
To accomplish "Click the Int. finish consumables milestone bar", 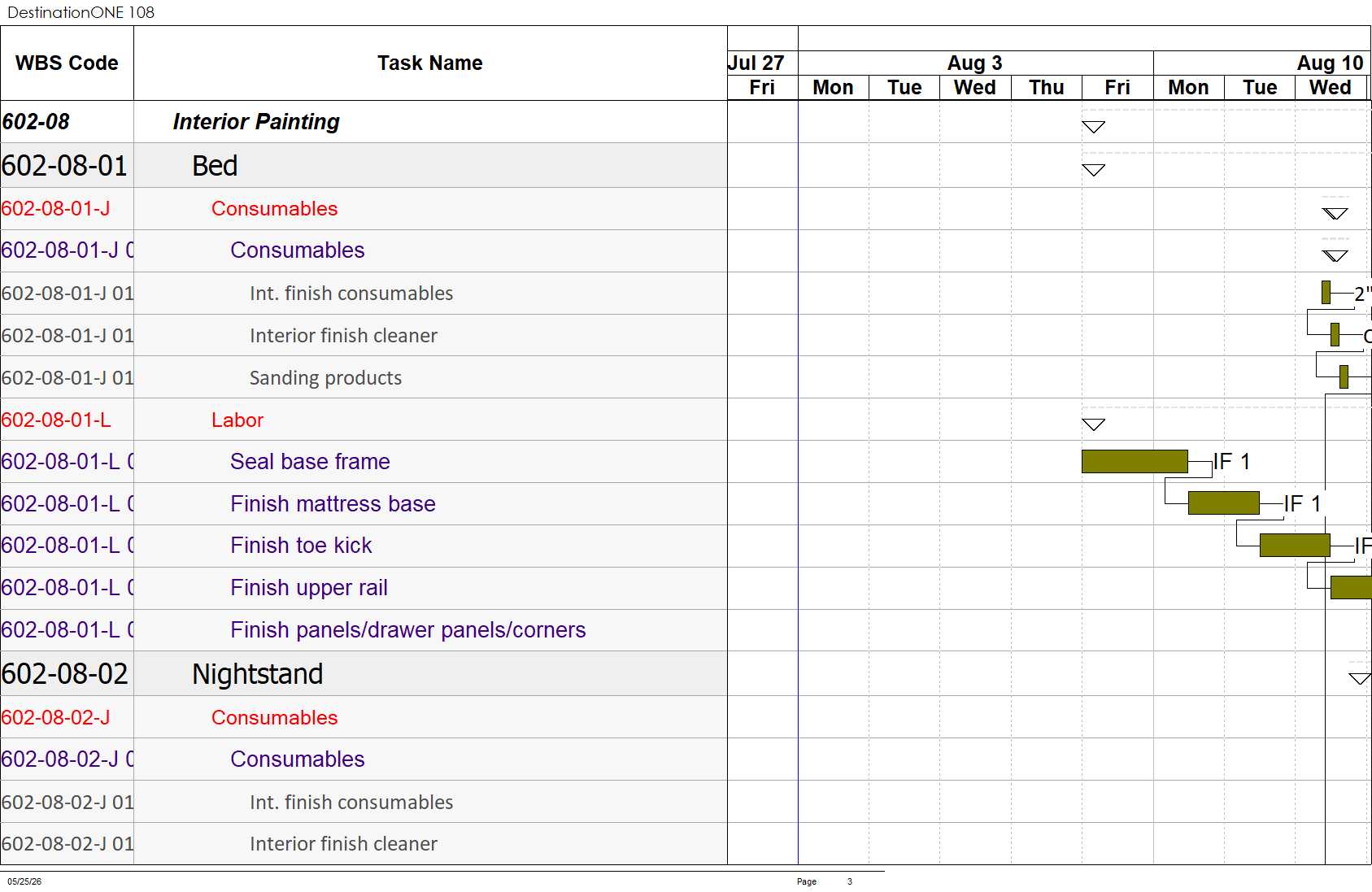I will tap(1326, 292).
